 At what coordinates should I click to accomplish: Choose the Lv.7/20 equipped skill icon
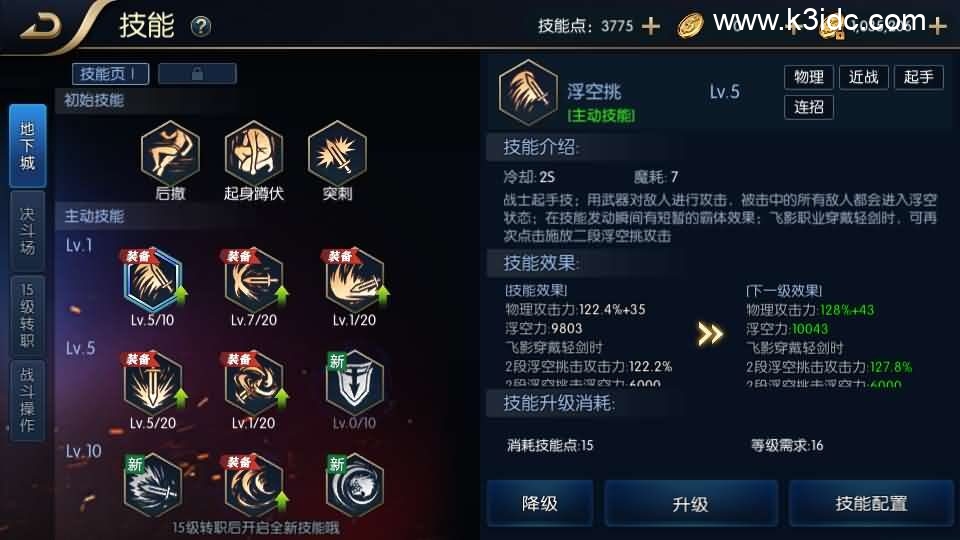(253, 280)
